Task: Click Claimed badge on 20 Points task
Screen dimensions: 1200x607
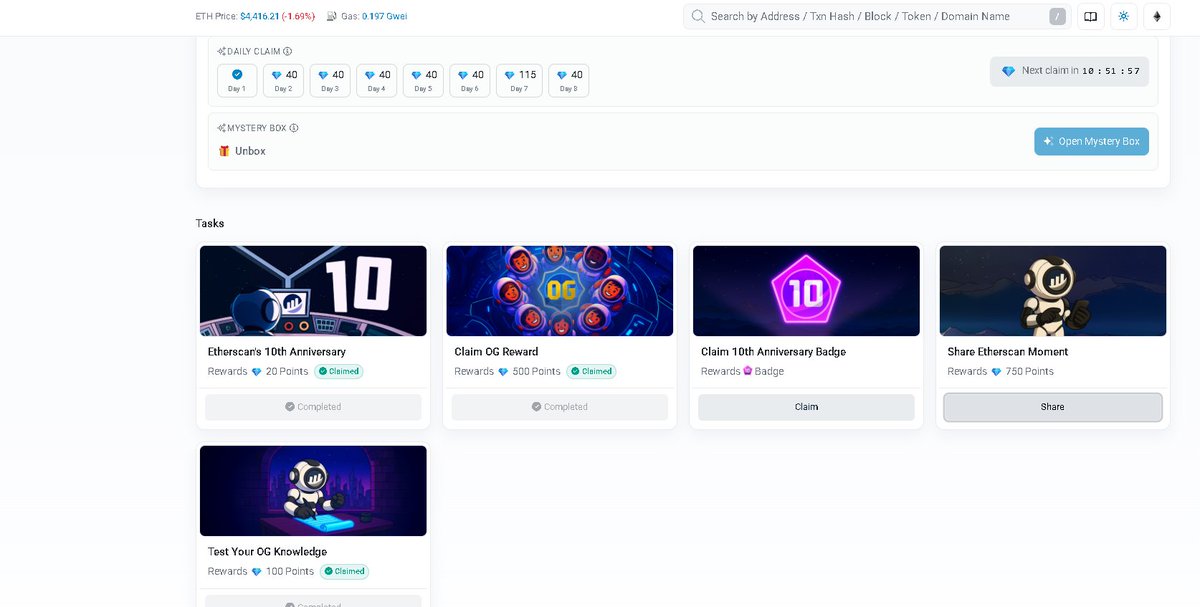Action: pos(339,371)
